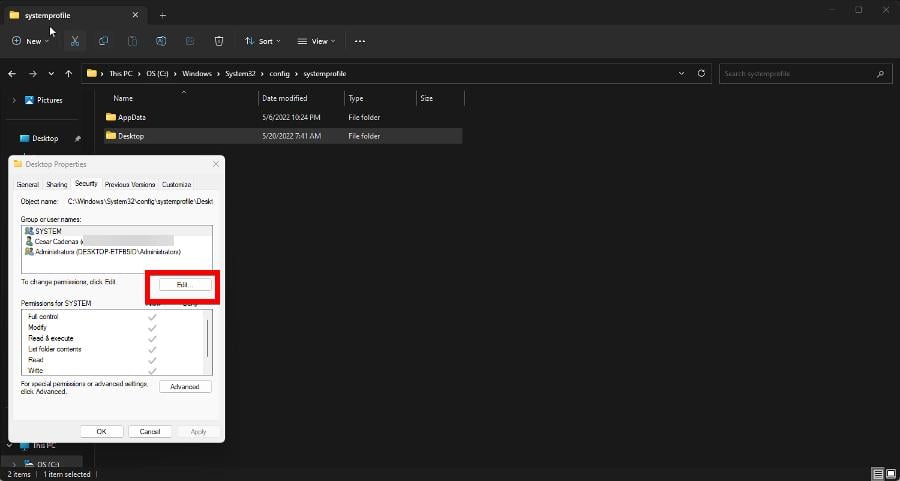Expand the Pictures tree item chevron
Screen dimensions: 900x481
pyautogui.click(x=13, y=100)
